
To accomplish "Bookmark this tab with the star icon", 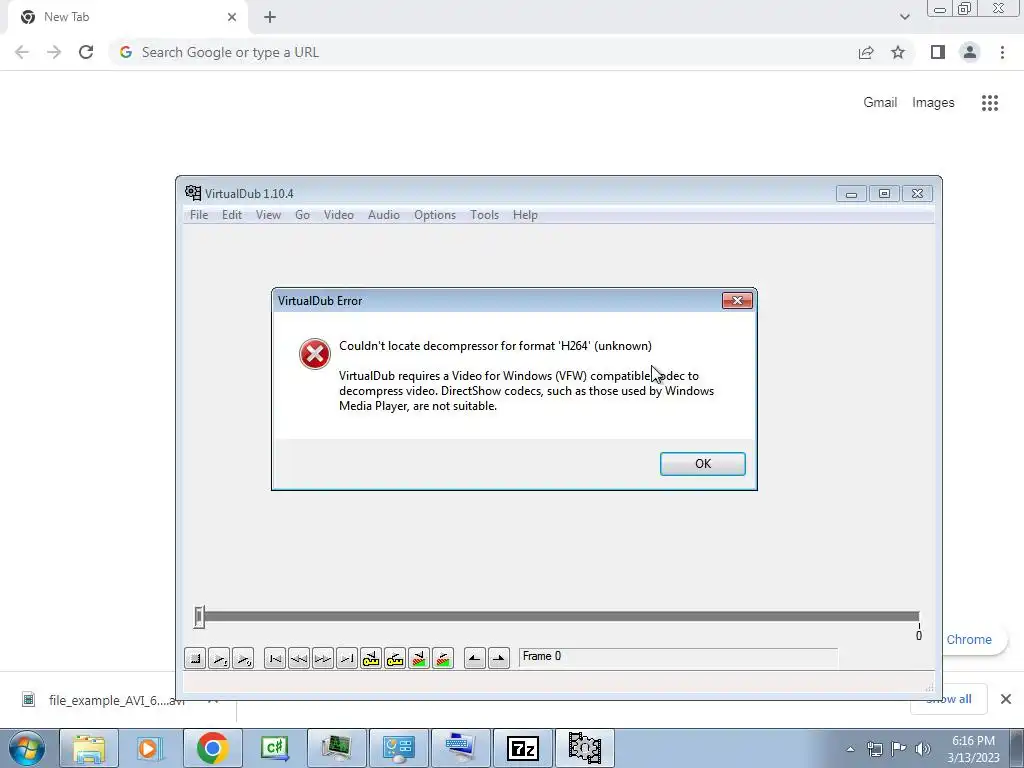I will 898,52.
